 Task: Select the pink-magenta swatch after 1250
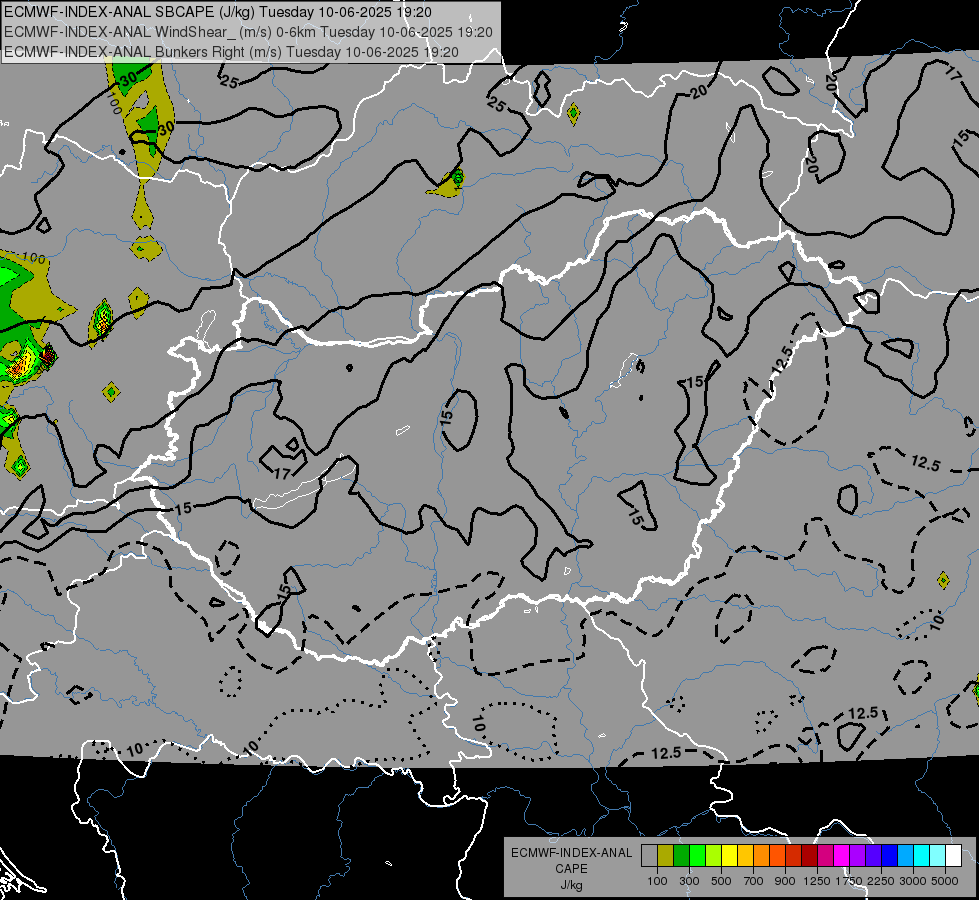(825, 856)
